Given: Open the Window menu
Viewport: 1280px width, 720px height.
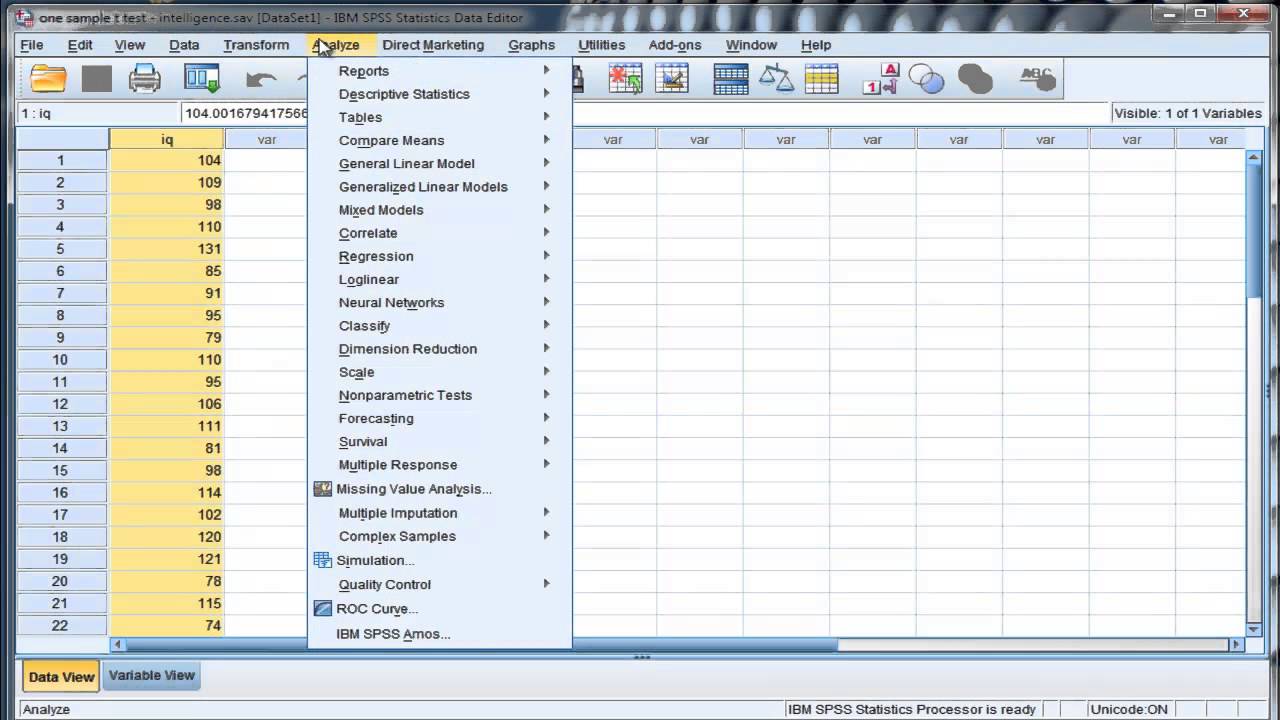Looking at the screenshot, I should [x=751, y=45].
